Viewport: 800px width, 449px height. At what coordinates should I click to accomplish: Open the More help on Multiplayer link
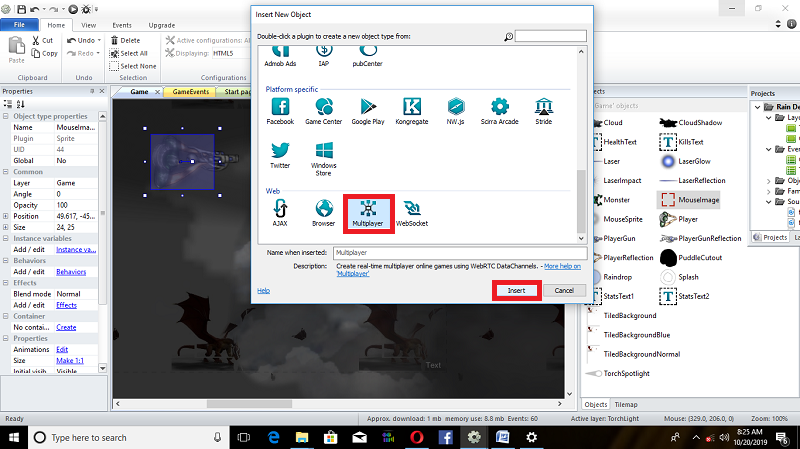(562, 266)
